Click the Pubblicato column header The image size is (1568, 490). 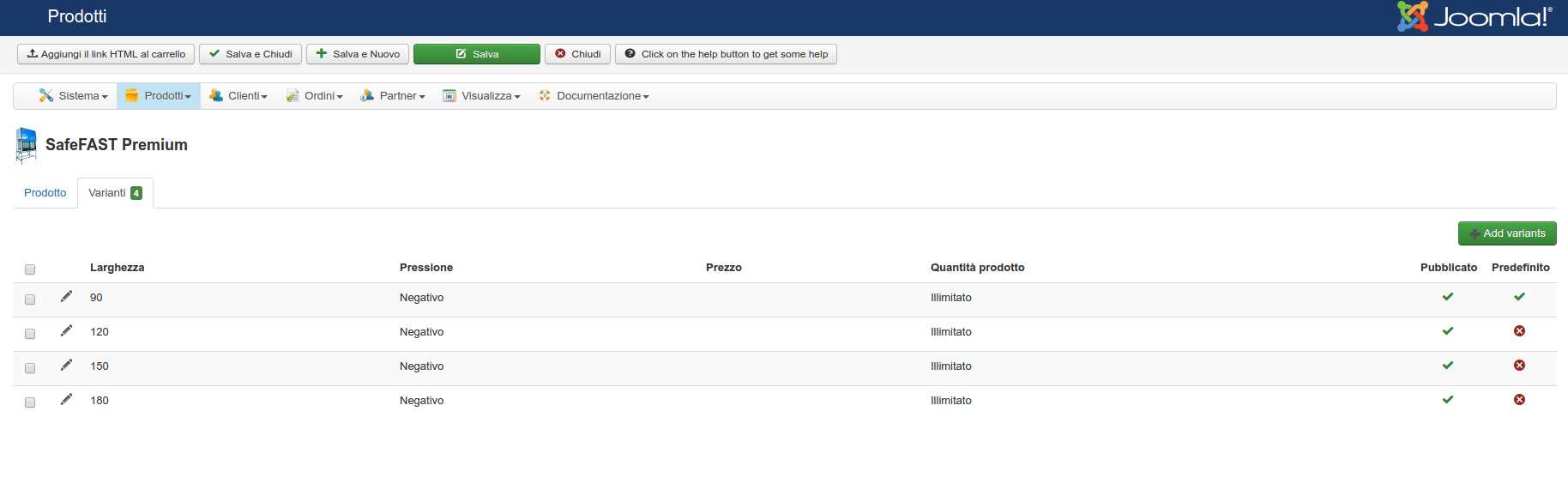coord(1449,268)
